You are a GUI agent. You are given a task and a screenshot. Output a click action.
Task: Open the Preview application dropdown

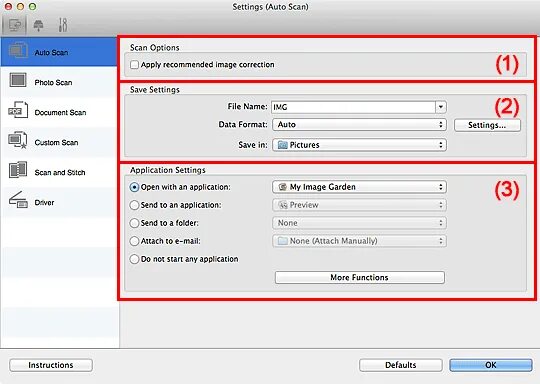pos(359,205)
